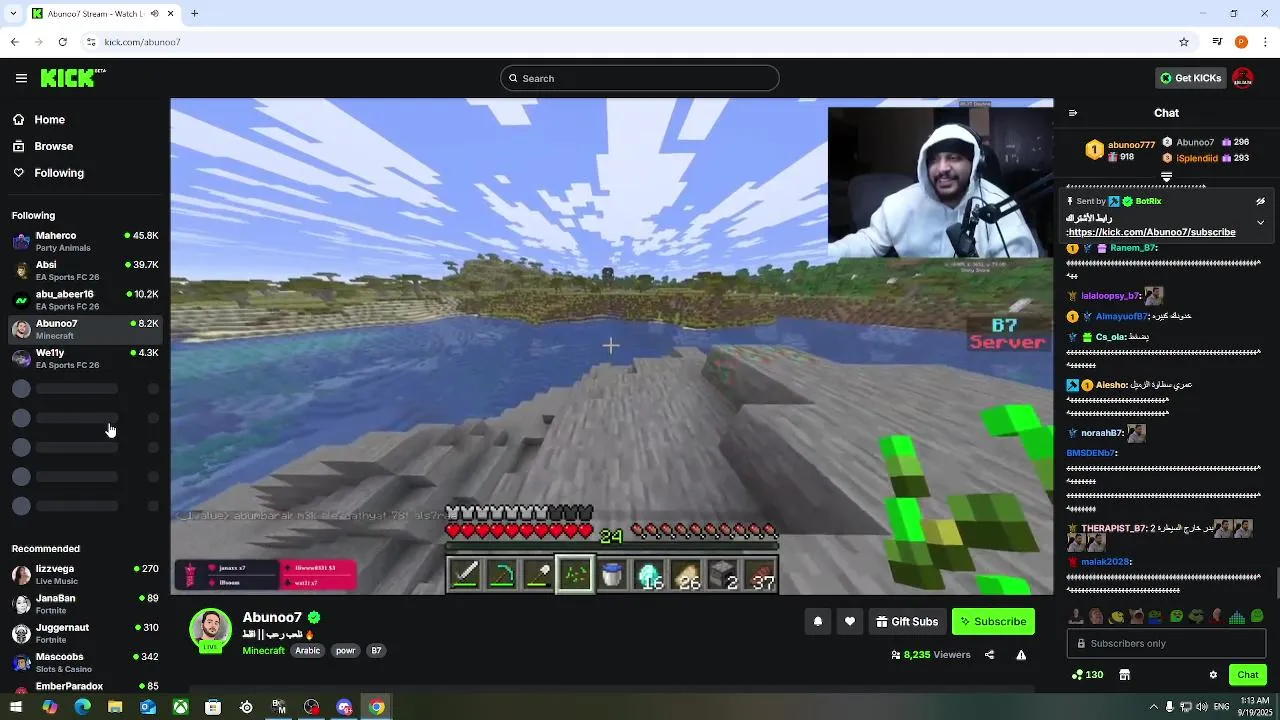Click the Gift Subs button
This screenshot has width=1280, height=720.
pyautogui.click(x=907, y=621)
